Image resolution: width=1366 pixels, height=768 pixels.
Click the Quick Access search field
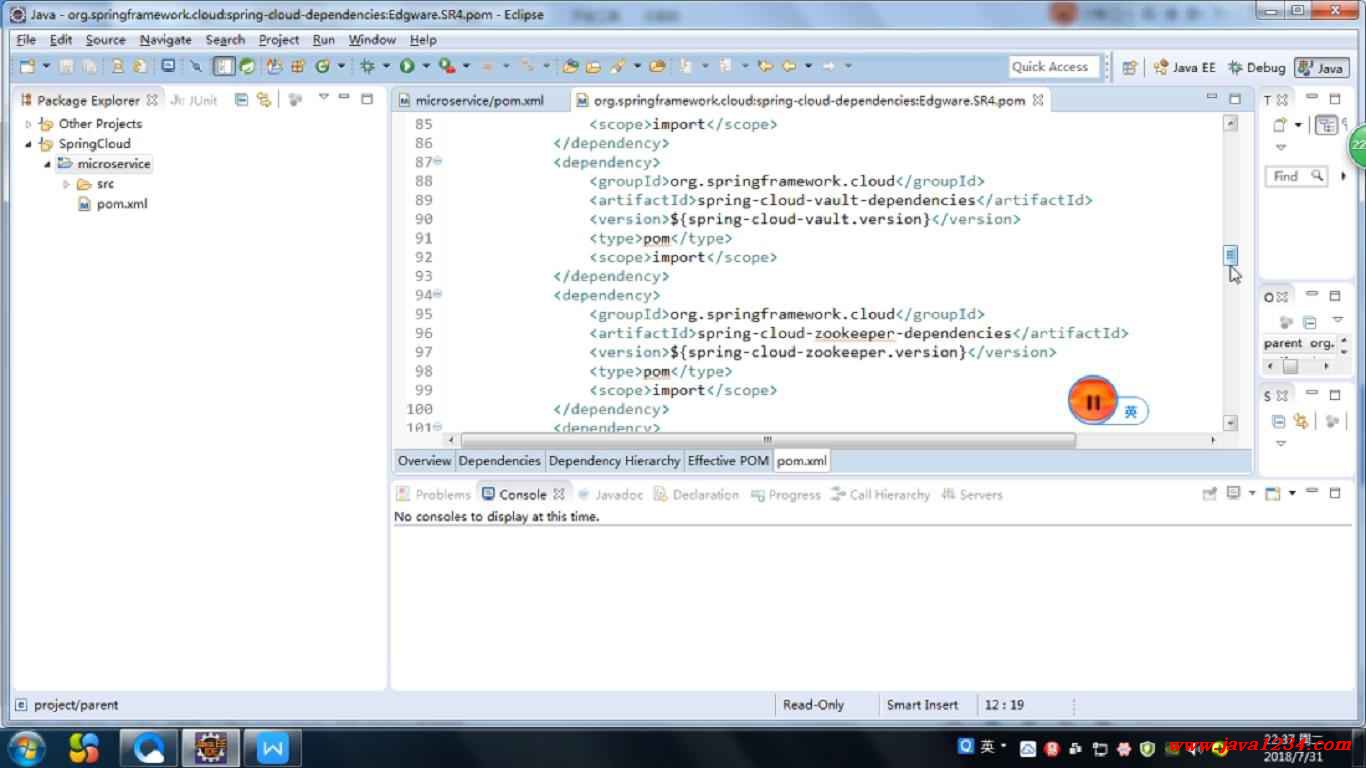(1054, 67)
